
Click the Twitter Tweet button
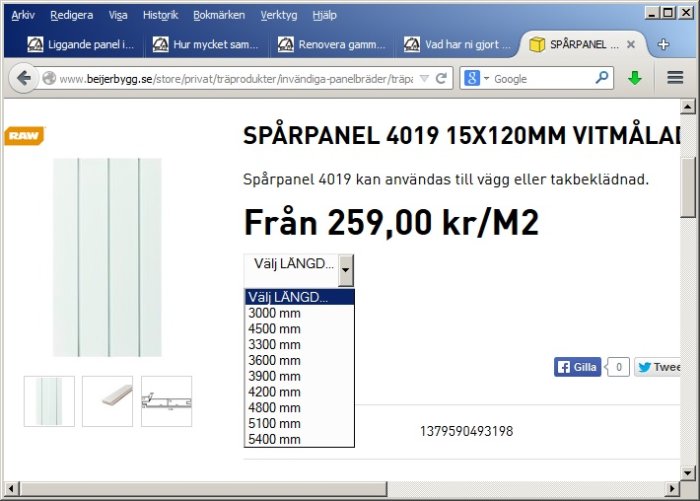657,367
